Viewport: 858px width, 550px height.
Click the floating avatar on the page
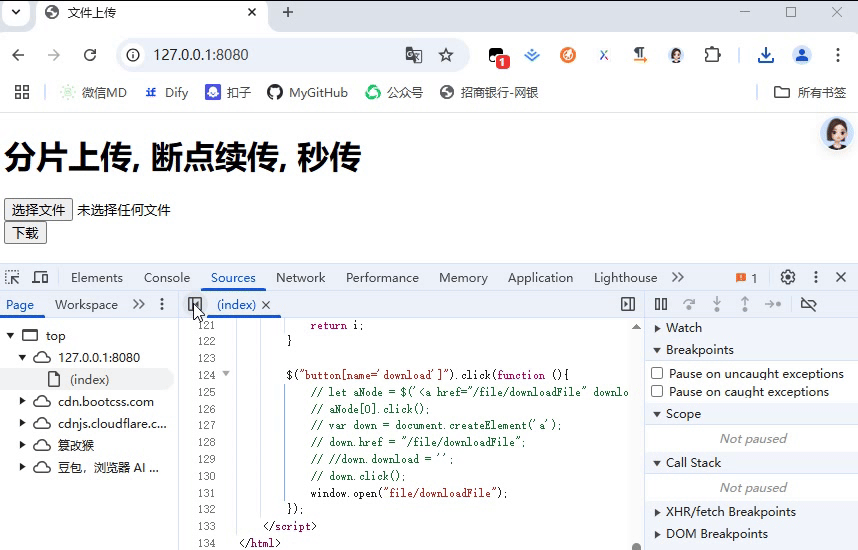pyautogui.click(x=836, y=133)
